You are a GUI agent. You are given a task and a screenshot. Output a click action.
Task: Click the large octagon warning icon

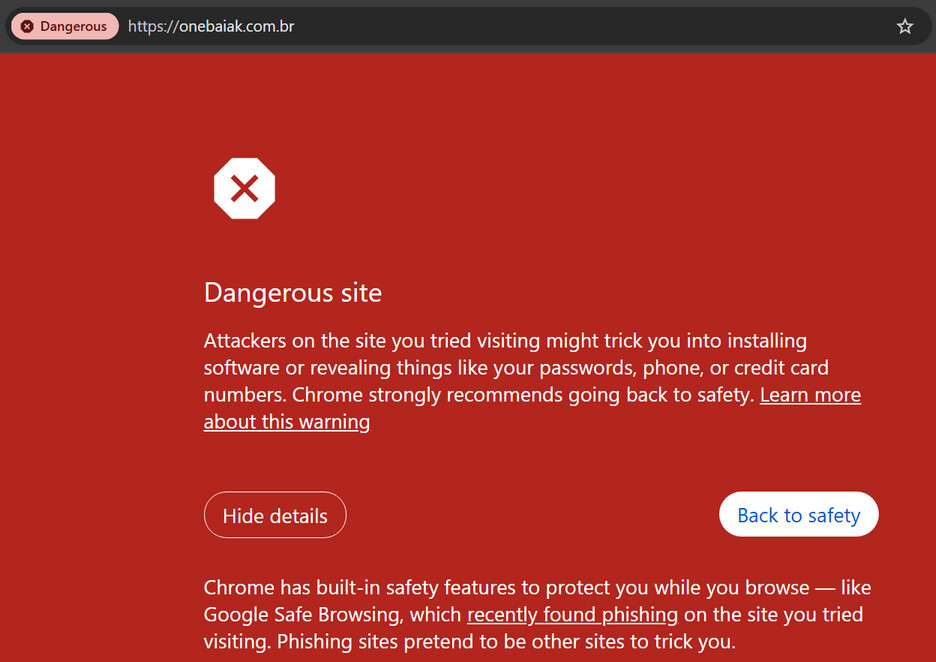[x=244, y=188]
